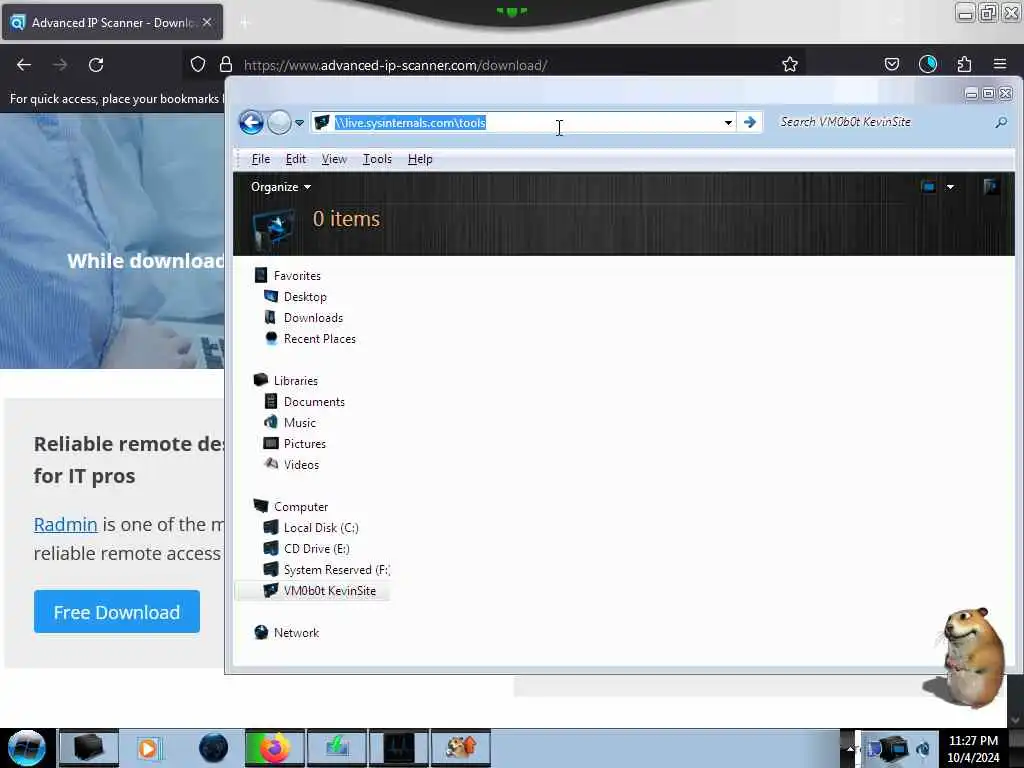Open the recent pages dropdown arrow in Explorer

coord(299,123)
